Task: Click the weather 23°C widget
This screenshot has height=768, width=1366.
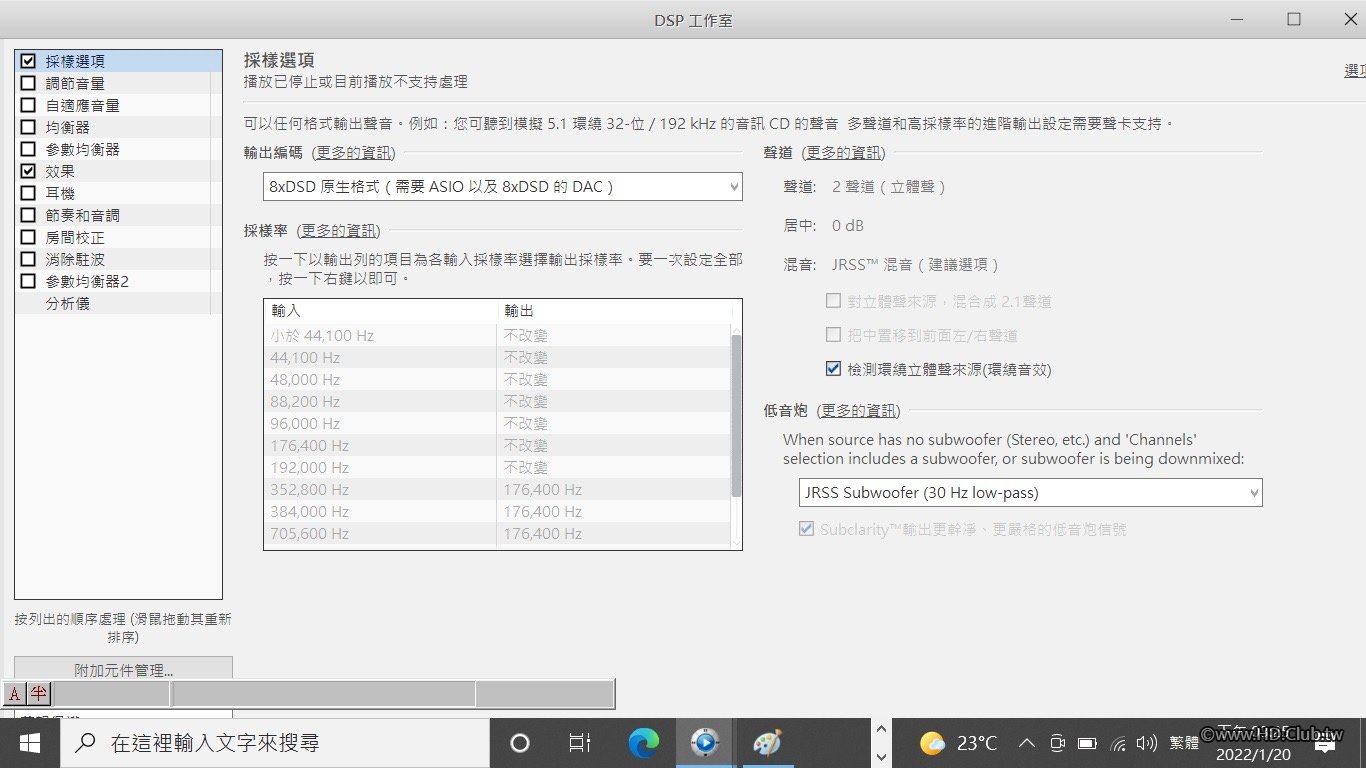Action: coord(959,743)
